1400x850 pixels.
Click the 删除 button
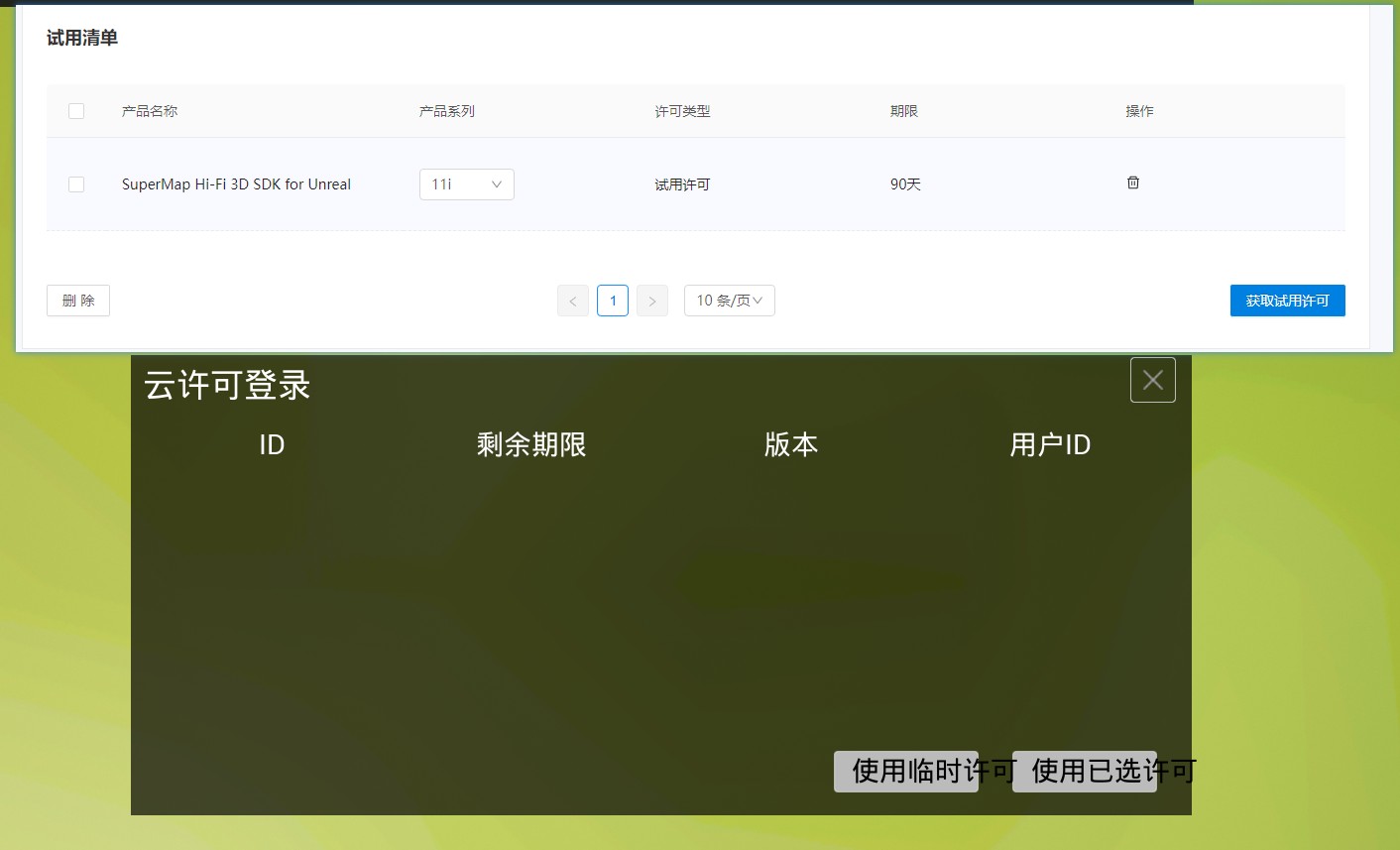click(78, 301)
